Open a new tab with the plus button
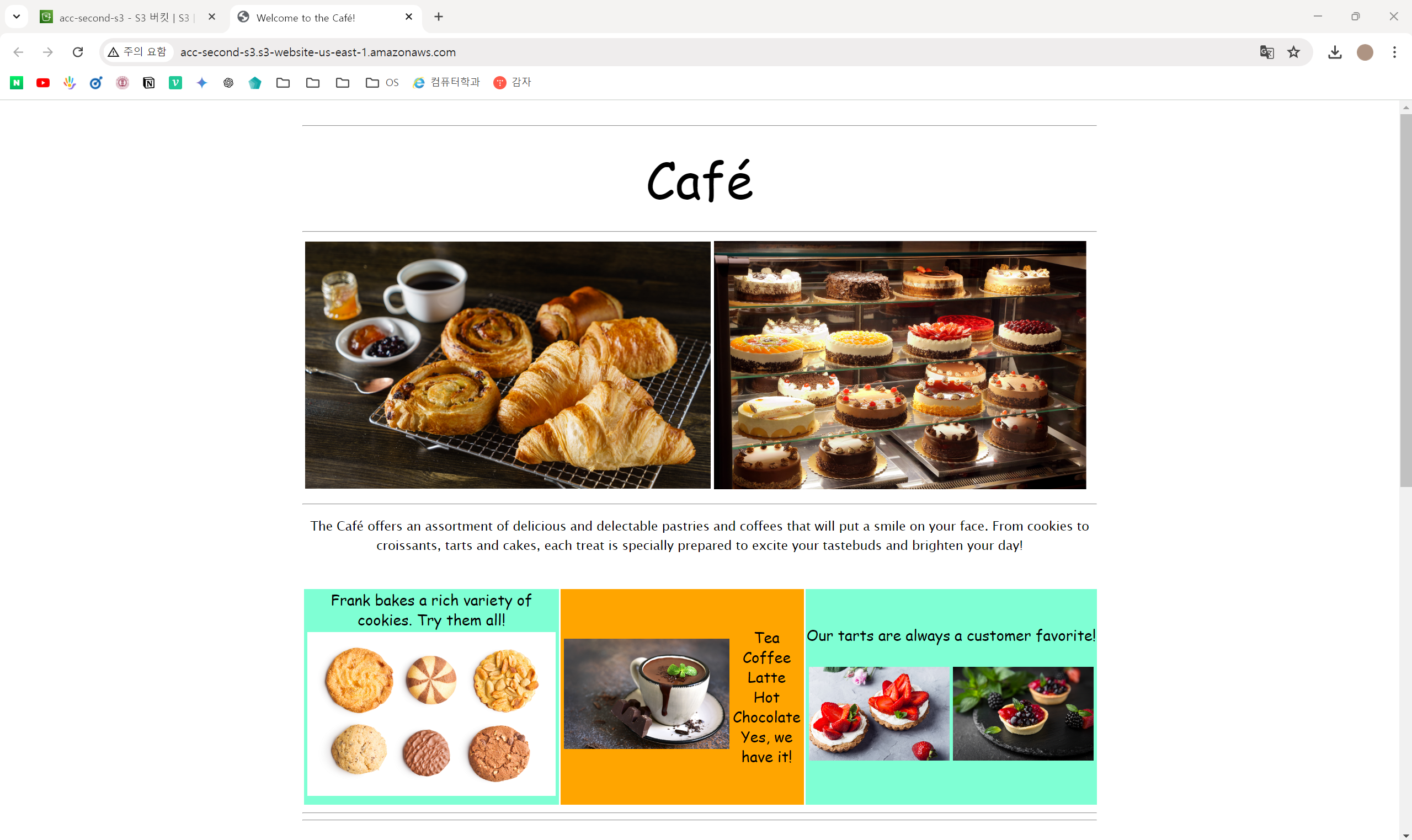 click(x=439, y=17)
